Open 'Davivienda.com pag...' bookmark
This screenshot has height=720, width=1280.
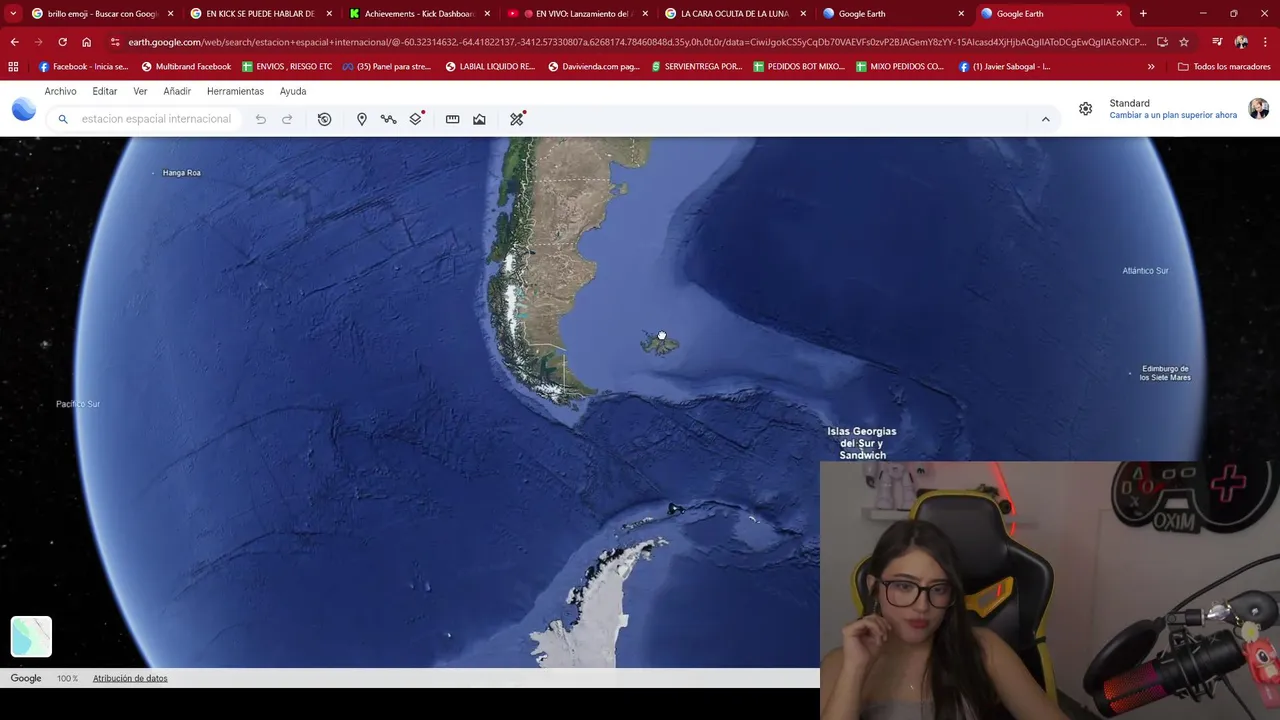pos(594,66)
